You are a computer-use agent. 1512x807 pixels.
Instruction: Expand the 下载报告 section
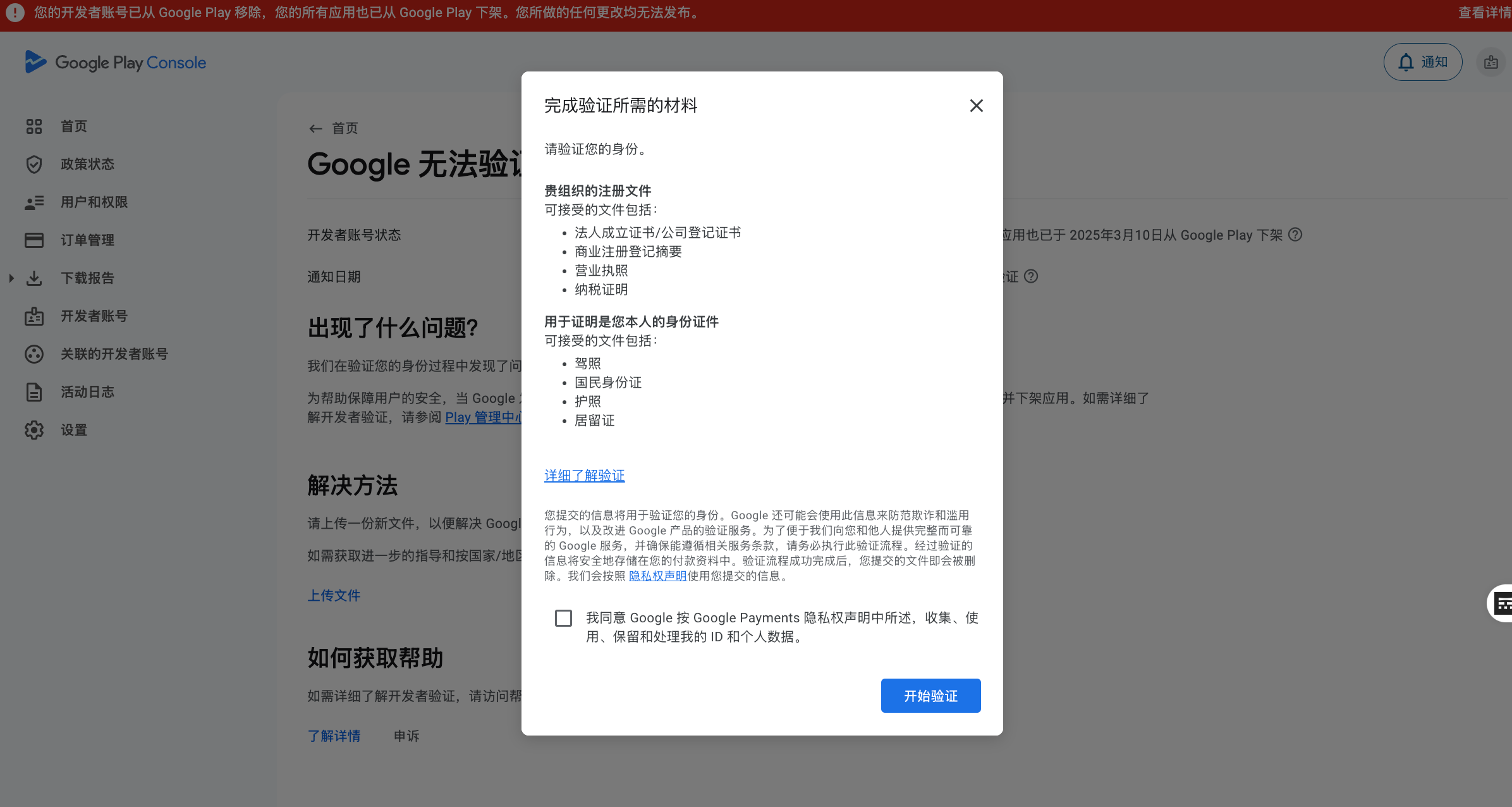(x=11, y=278)
